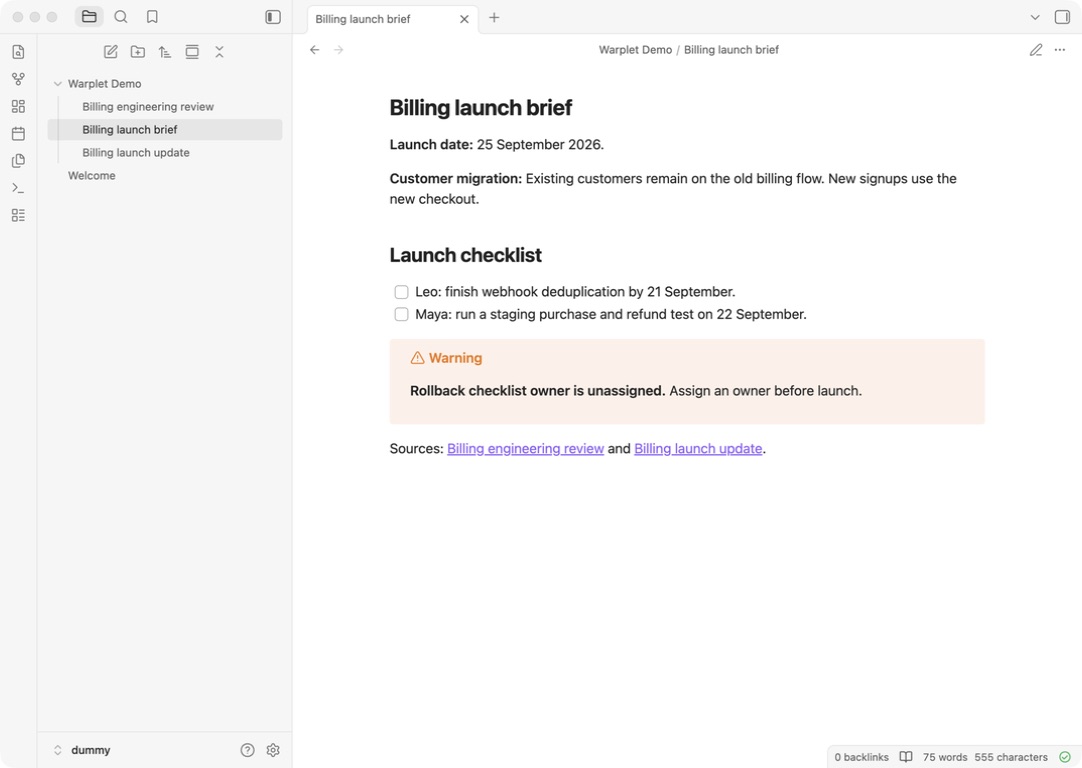Click Warplet Demo breadcrumb
This screenshot has height=768, width=1082.
click(x=636, y=50)
